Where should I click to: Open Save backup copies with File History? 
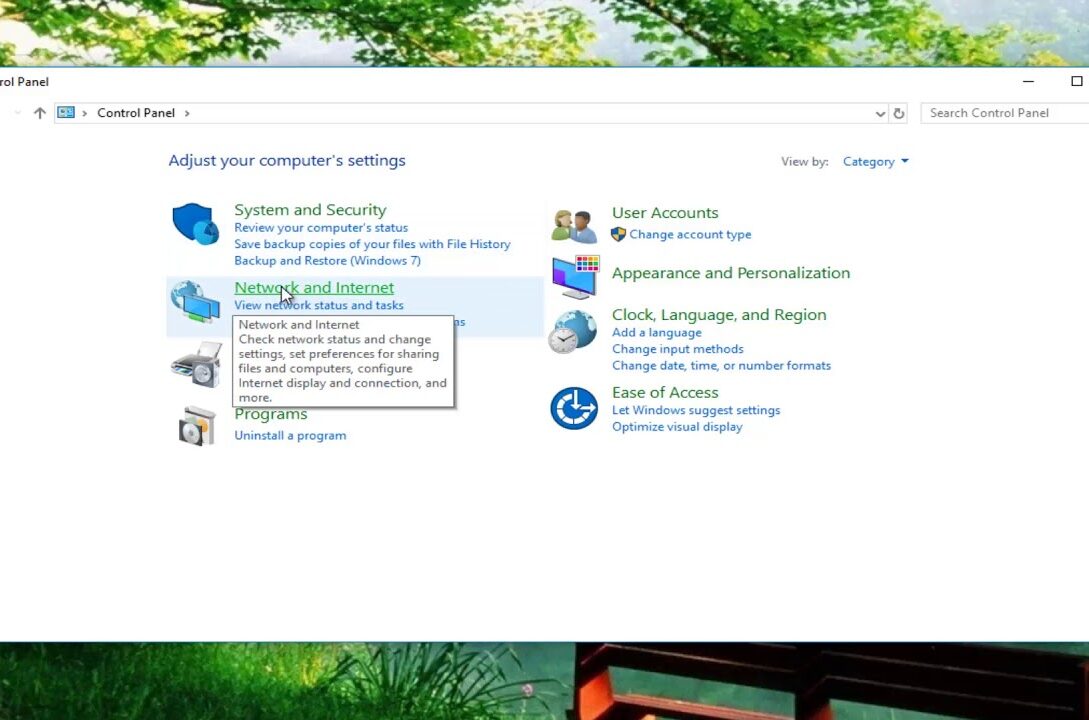point(372,244)
